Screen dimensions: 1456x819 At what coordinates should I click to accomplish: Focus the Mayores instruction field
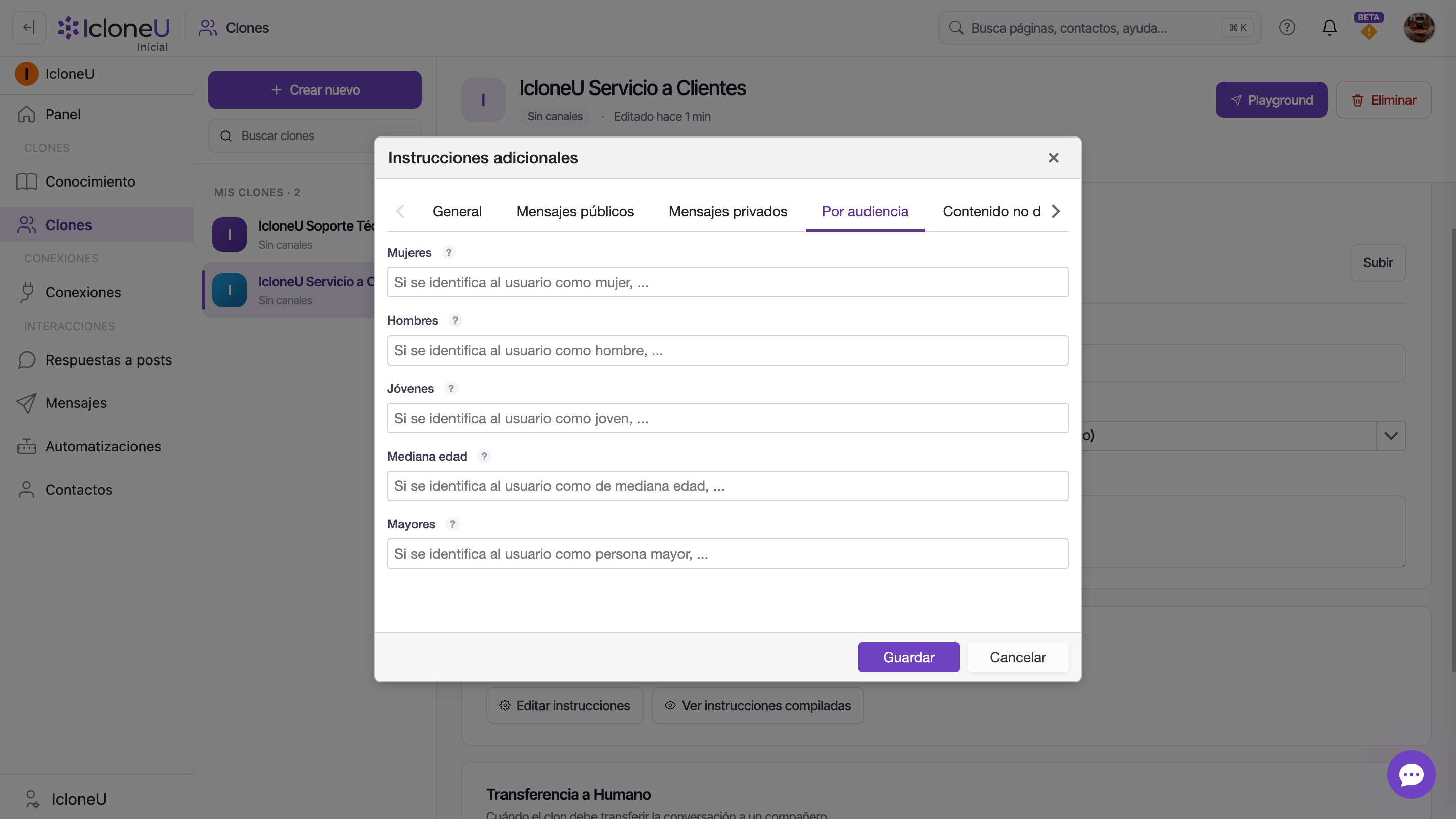pos(727,554)
